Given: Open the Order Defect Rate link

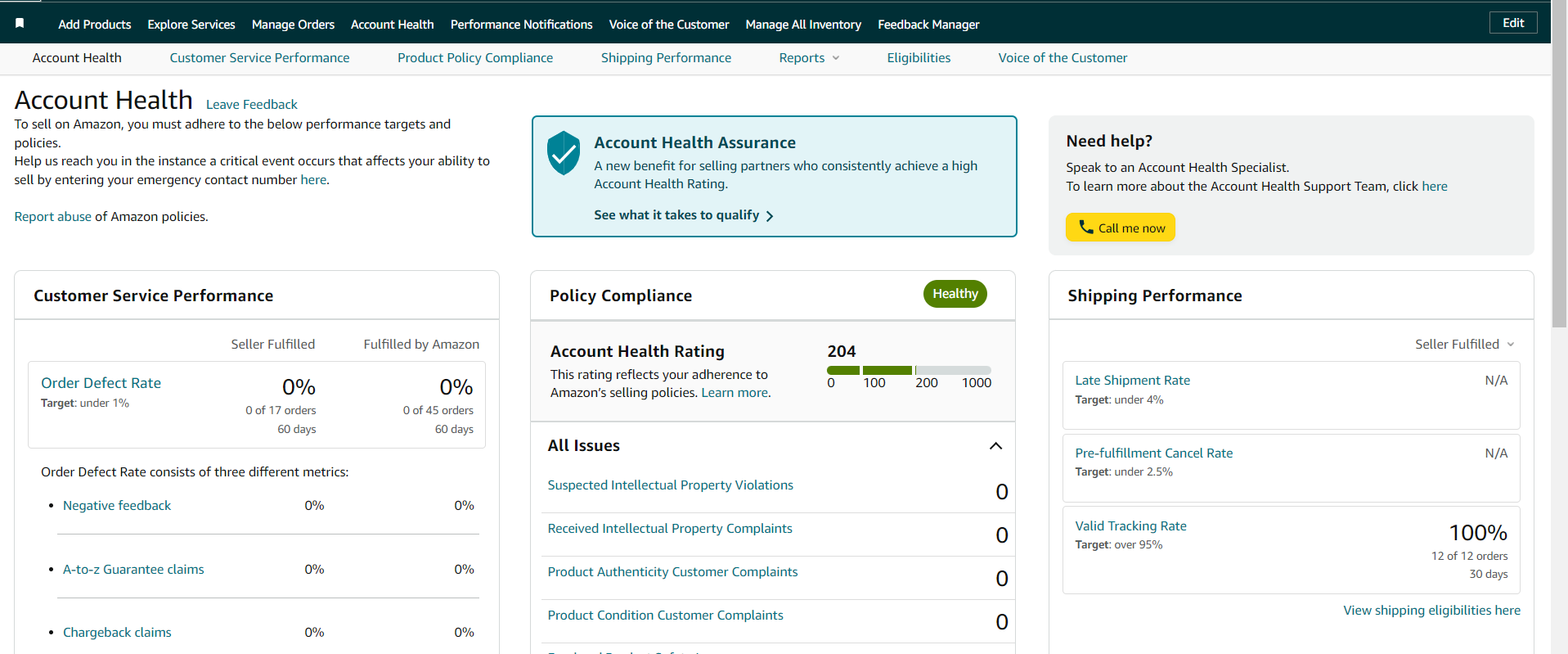Looking at the screenshot, I should (101, 383).
